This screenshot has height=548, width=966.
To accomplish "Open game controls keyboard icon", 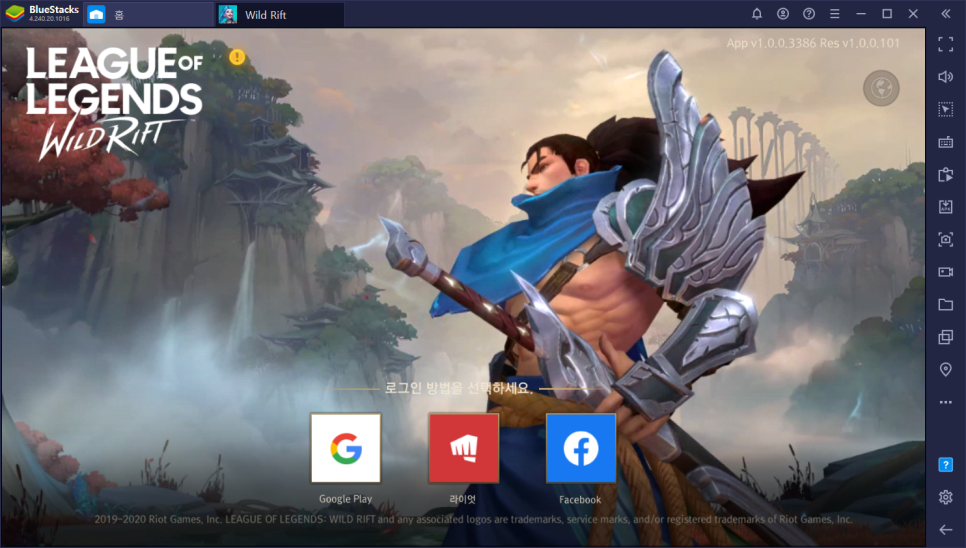I will 946,142.
